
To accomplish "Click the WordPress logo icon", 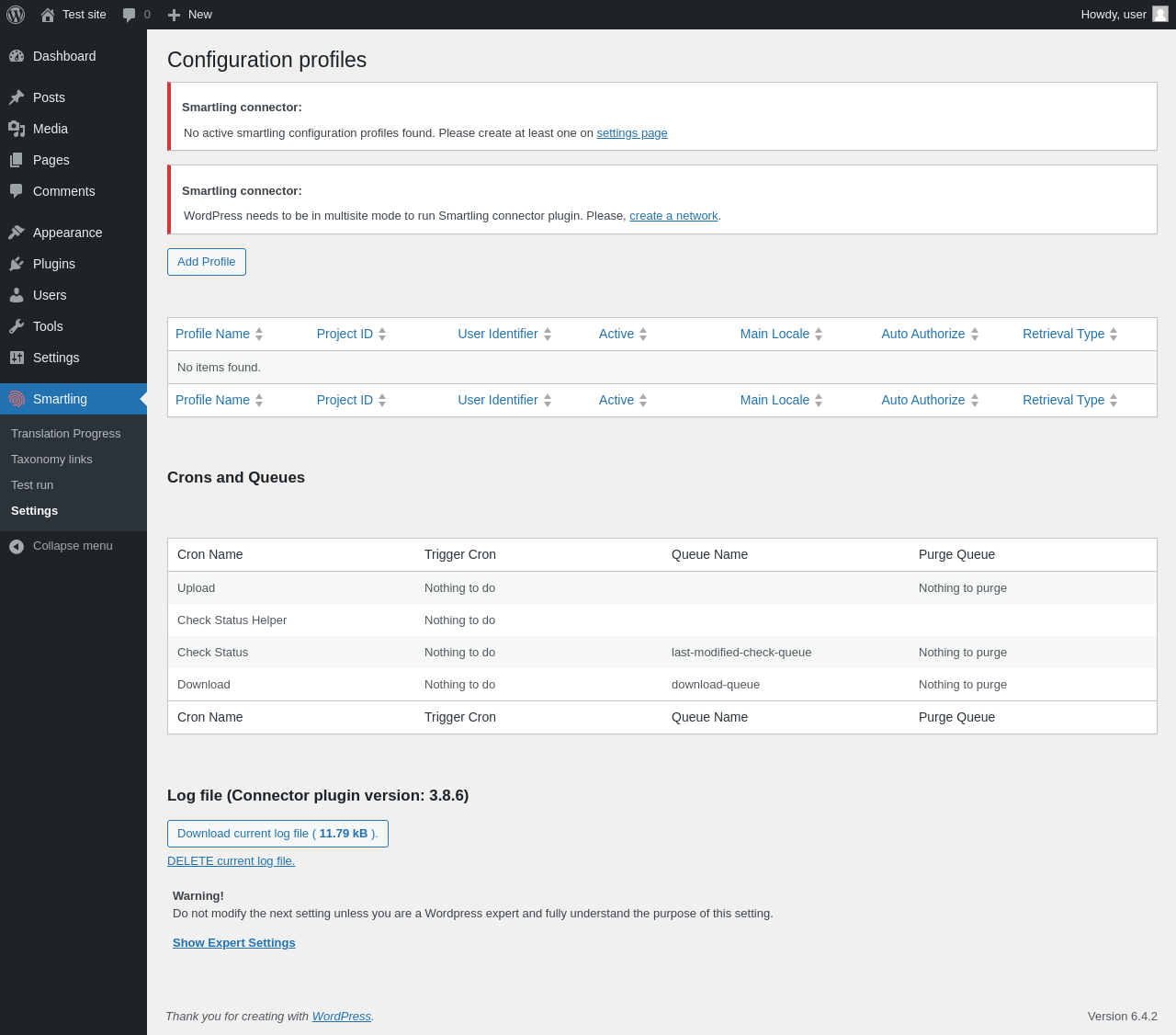I will 16,15.
